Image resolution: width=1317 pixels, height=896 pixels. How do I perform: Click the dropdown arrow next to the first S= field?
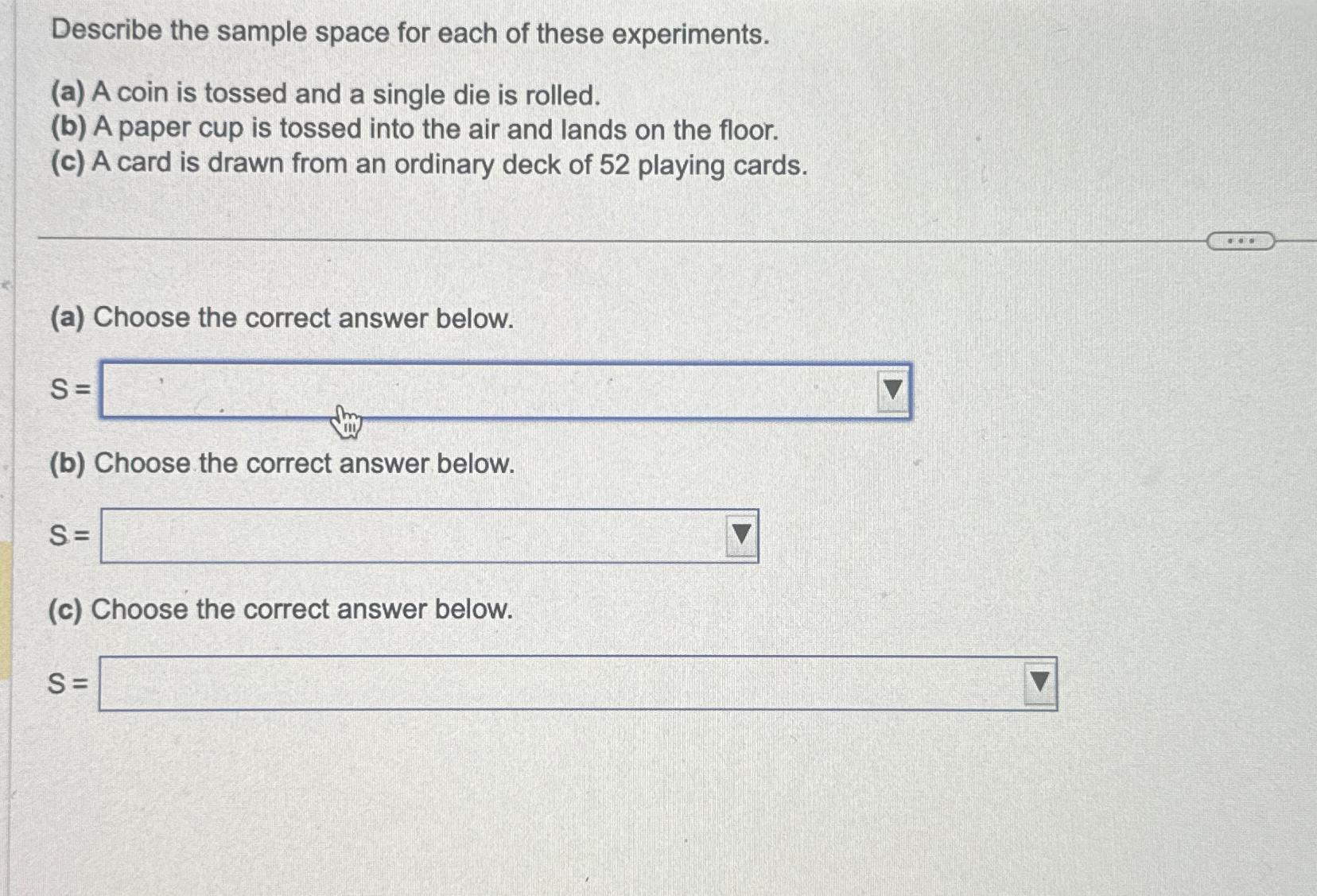[x=892, y=389]
